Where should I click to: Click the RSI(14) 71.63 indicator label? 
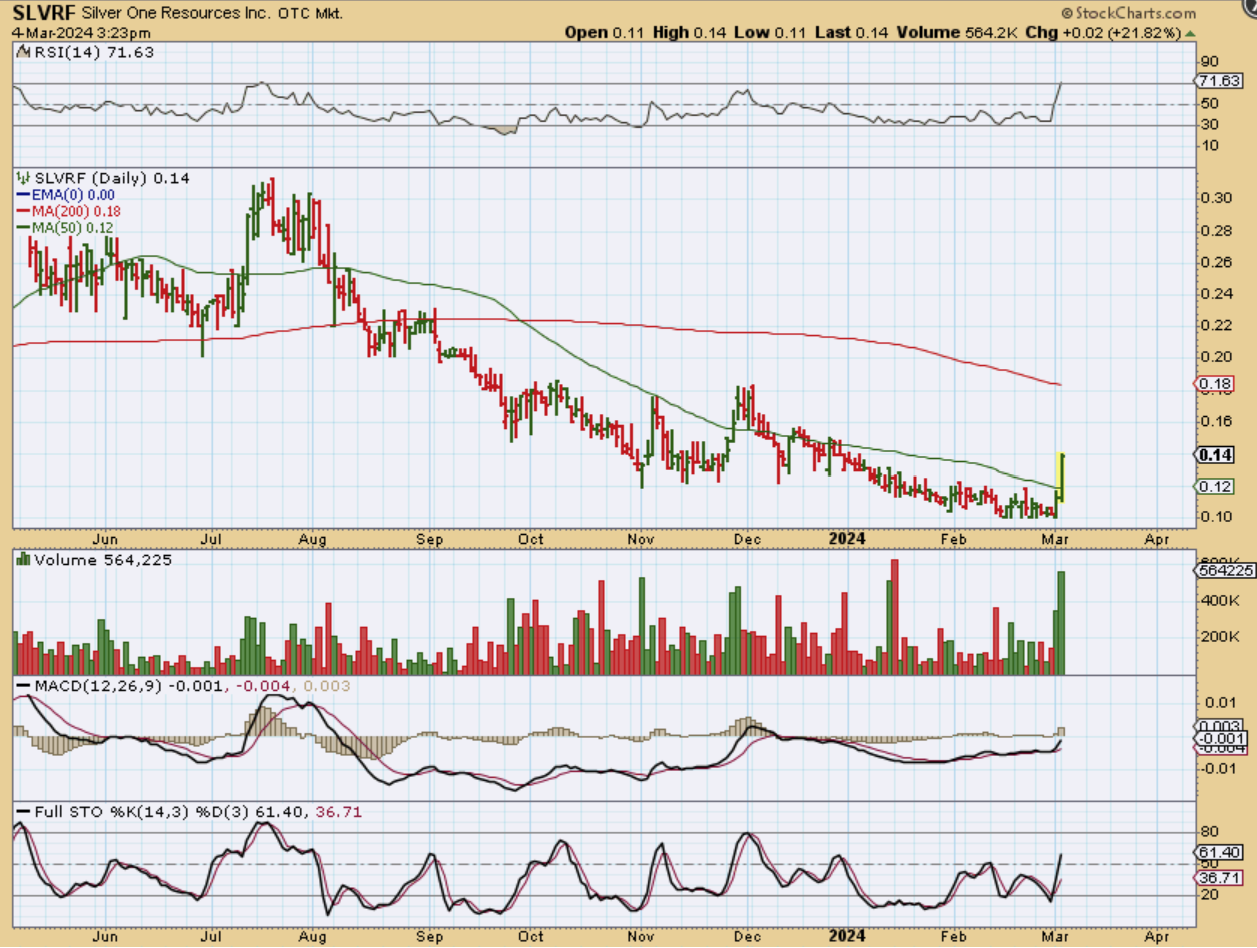click(x=94, y=52)
